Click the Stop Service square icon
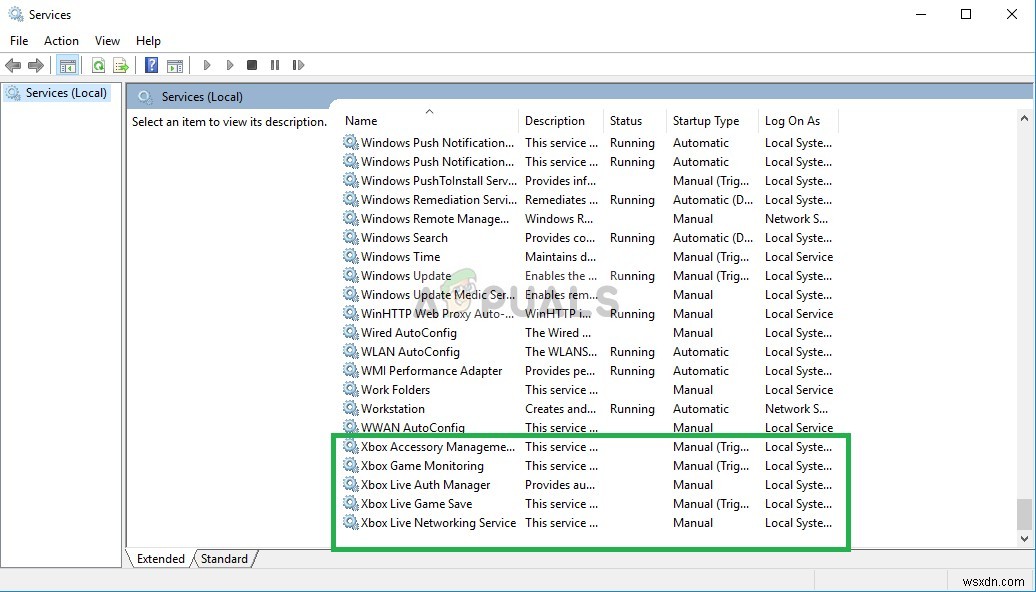This screenshot has width=1036, height=592. (252, 65)
